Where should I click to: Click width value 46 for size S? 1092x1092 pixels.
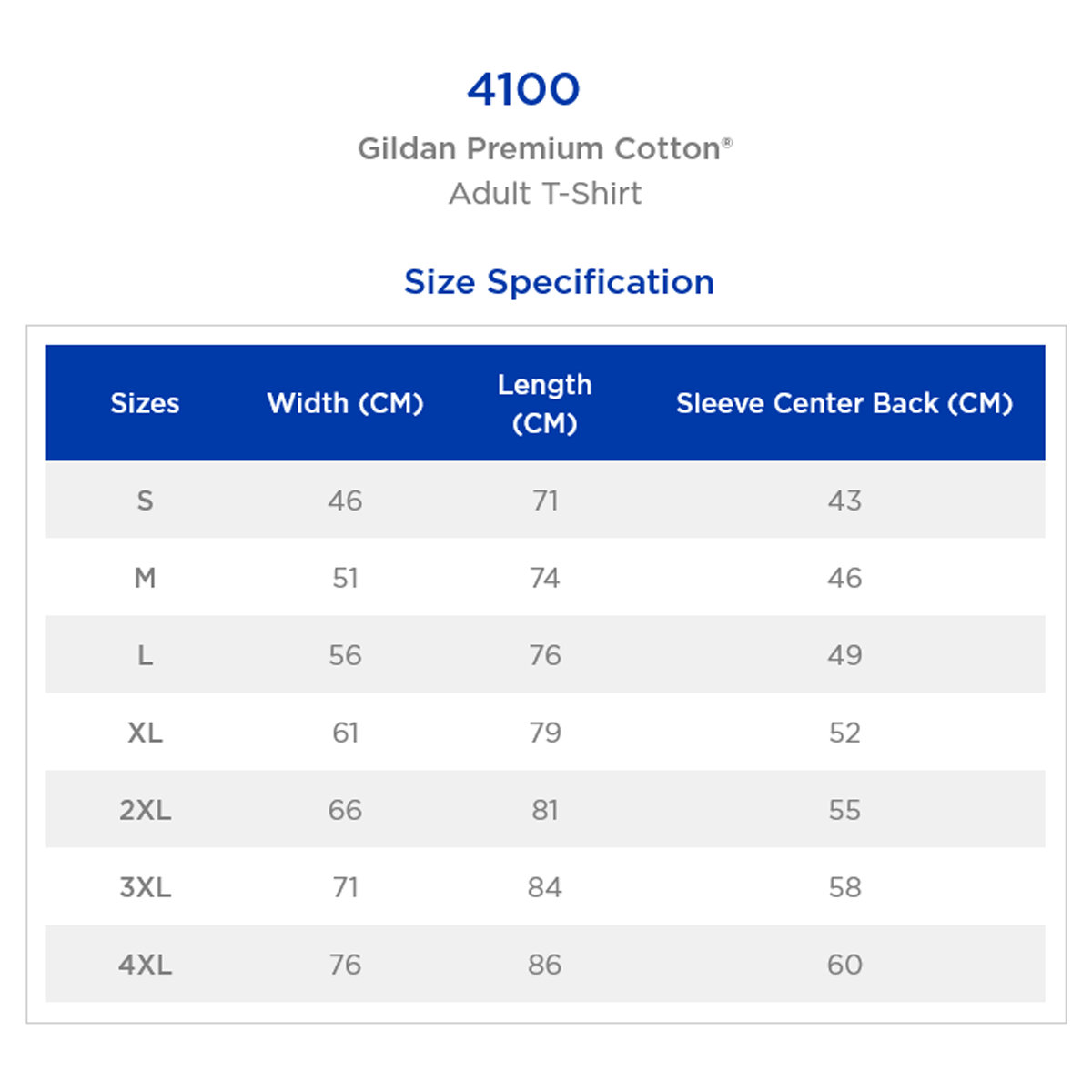pos(345,500)
